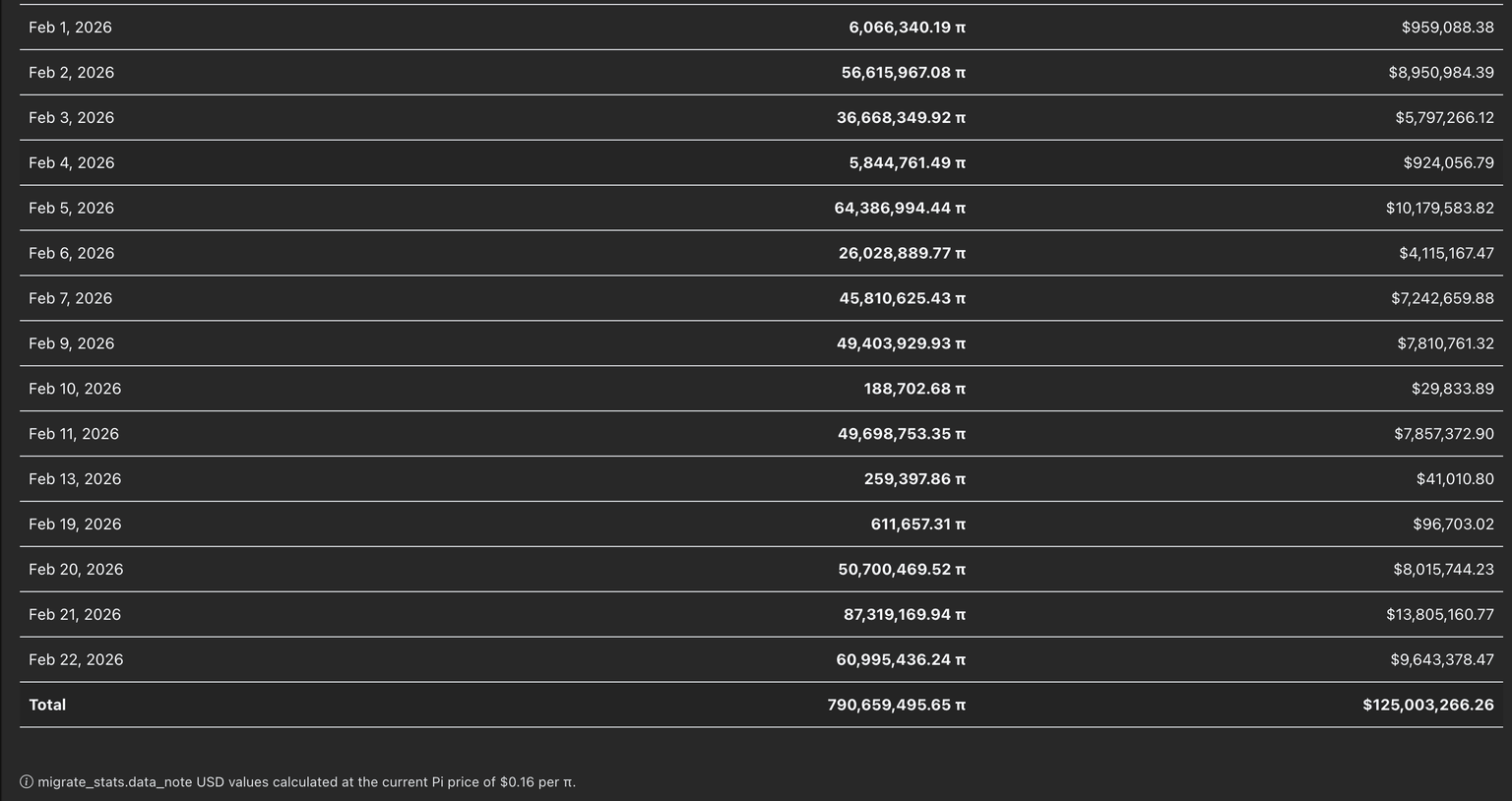
Task: Click the $9,643,378.47 USD value
Action: click(1442, 660)
